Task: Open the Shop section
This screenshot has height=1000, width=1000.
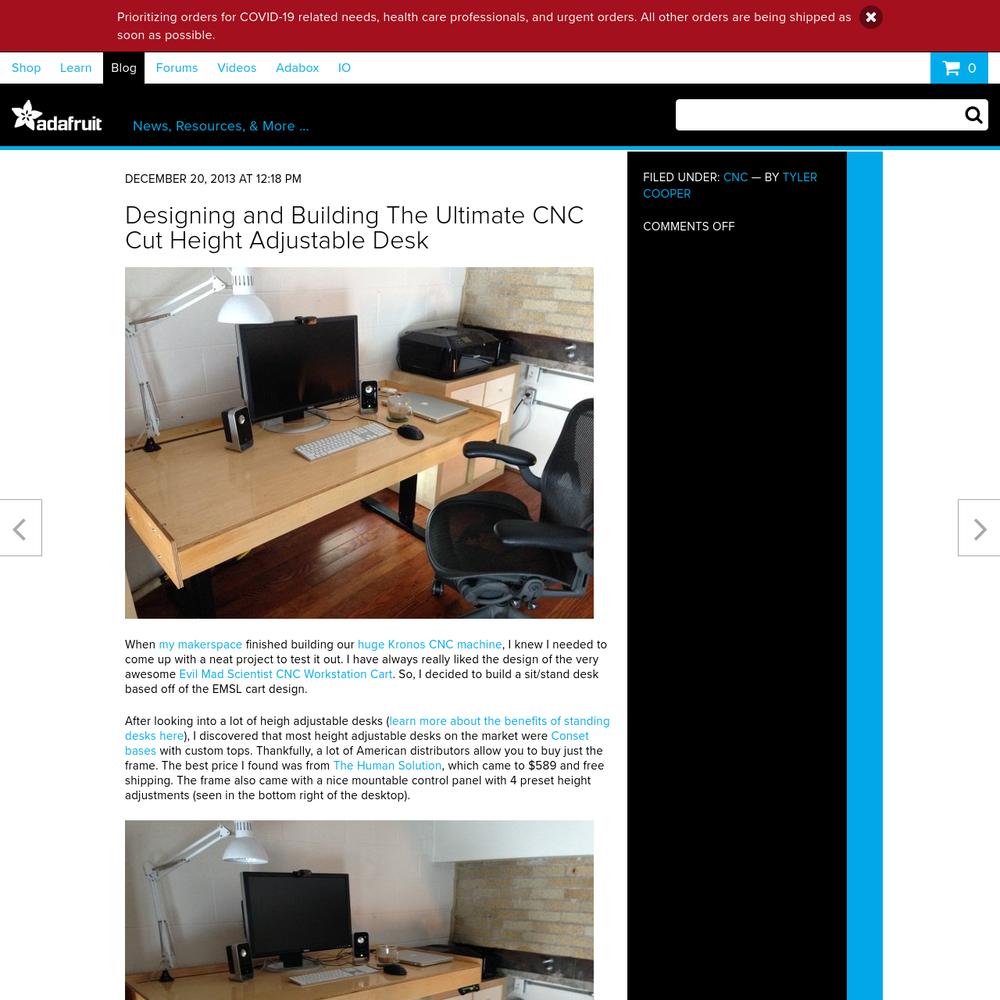Action: click(x=26, y=68)
